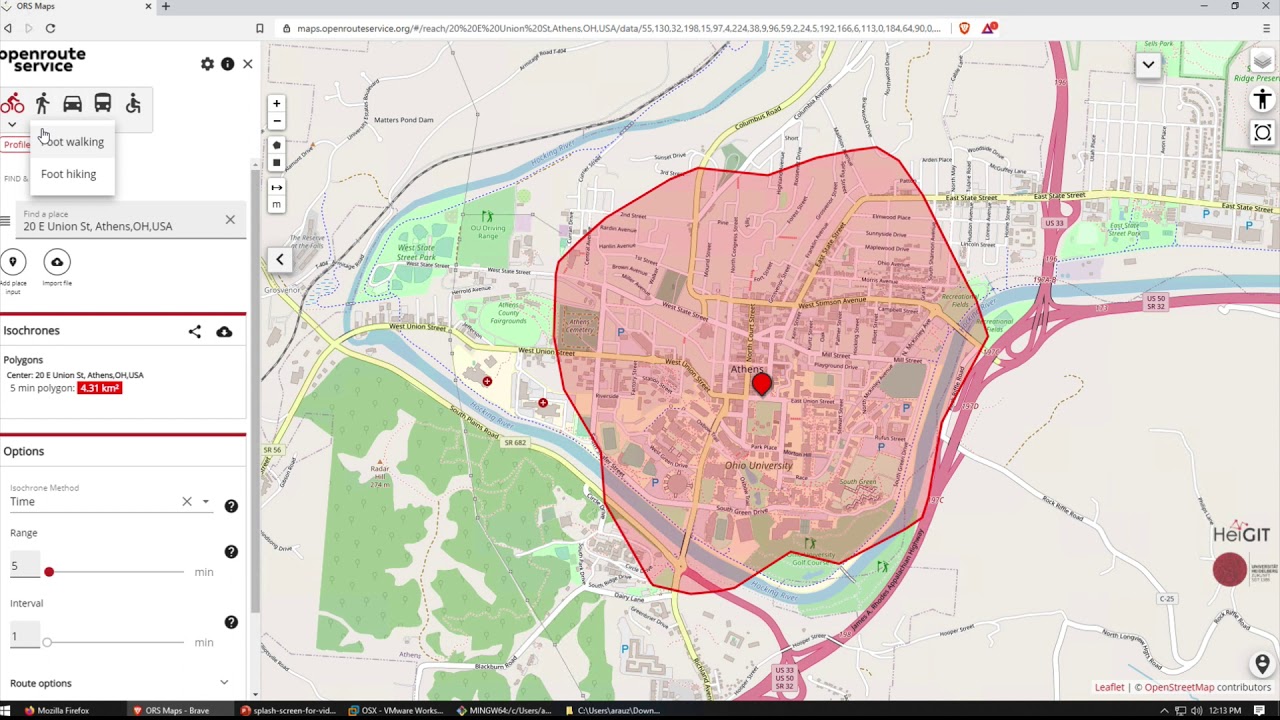Open the Leaflet attribution link

[x=1109, y=687]
